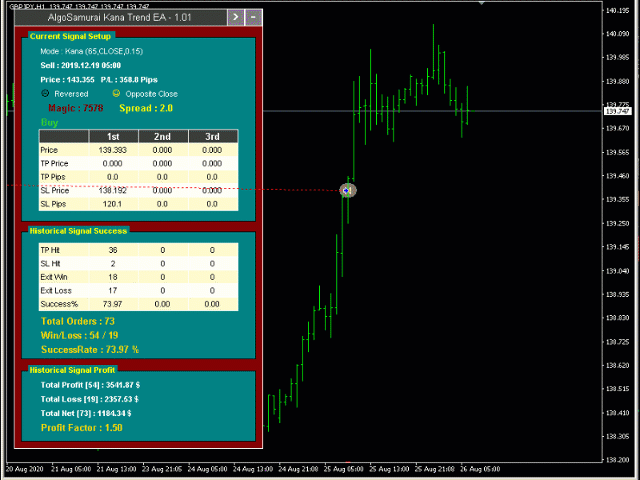Click 'Total Net [73] : 1184.34 $' text

(86, 413)
